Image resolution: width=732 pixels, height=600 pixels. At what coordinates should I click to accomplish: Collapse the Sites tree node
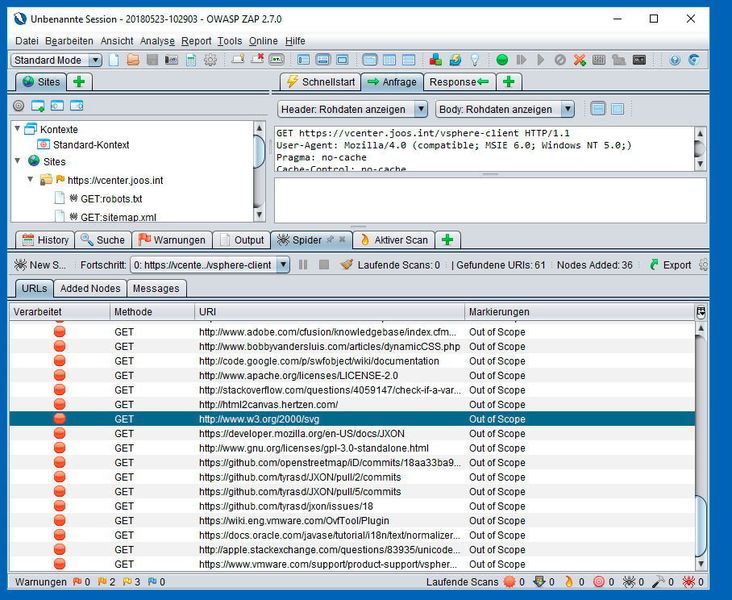point(17,161)
